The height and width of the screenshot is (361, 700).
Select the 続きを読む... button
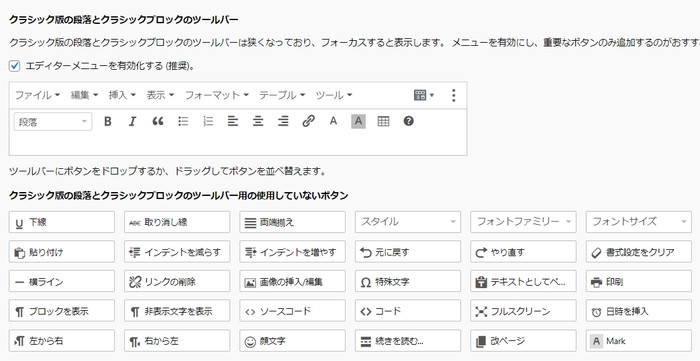[x=408, y=341]
